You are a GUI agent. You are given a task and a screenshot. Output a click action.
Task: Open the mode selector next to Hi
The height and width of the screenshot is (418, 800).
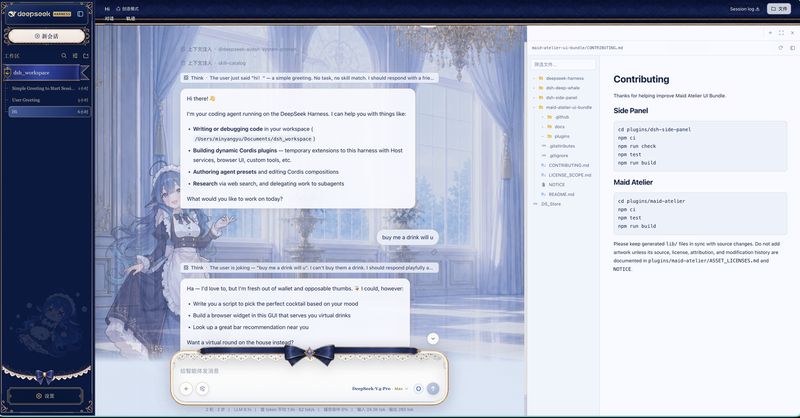128,9
